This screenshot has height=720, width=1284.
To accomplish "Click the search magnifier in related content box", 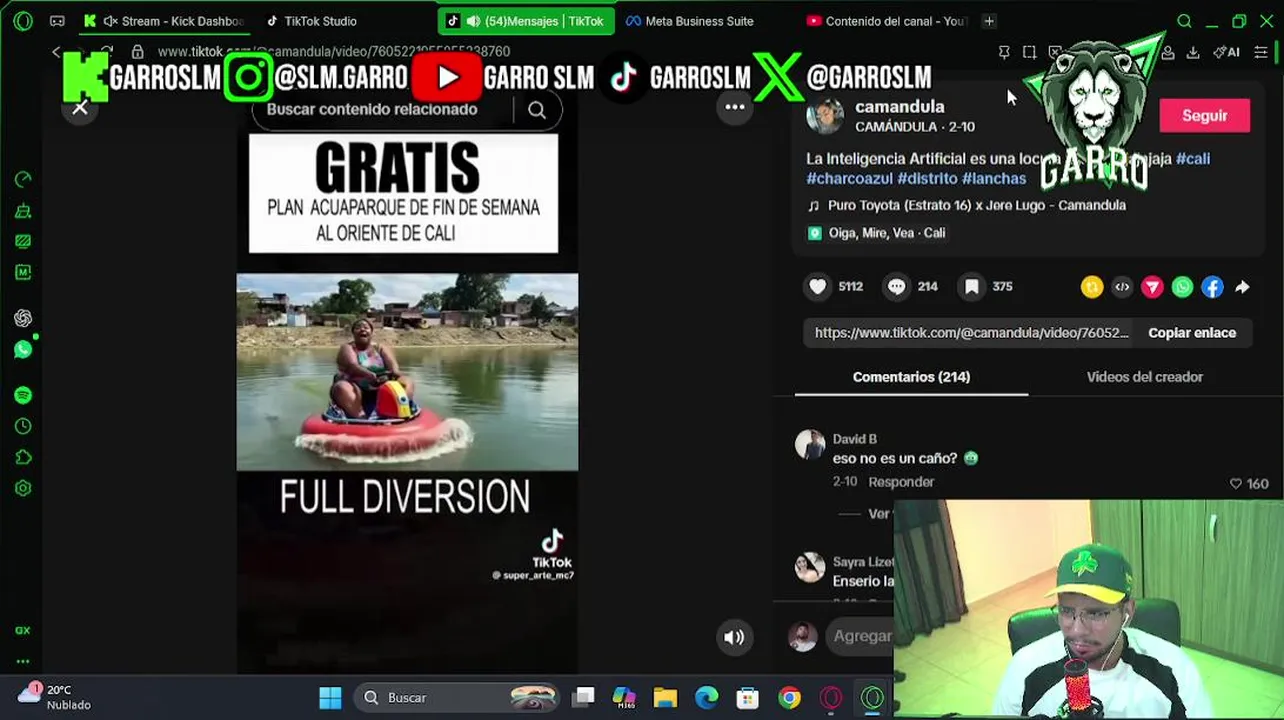I will pyautogui.click(x=537, y=110).
